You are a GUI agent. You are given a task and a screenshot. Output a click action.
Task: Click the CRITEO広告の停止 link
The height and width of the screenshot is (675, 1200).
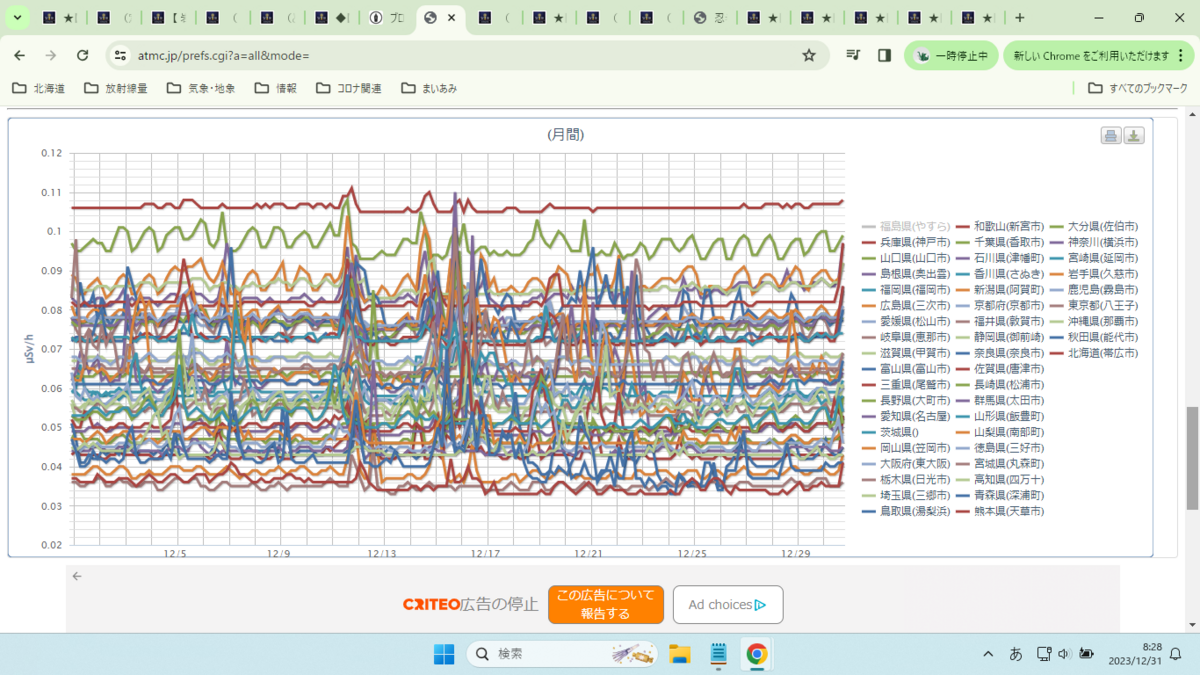pos(470,604)
